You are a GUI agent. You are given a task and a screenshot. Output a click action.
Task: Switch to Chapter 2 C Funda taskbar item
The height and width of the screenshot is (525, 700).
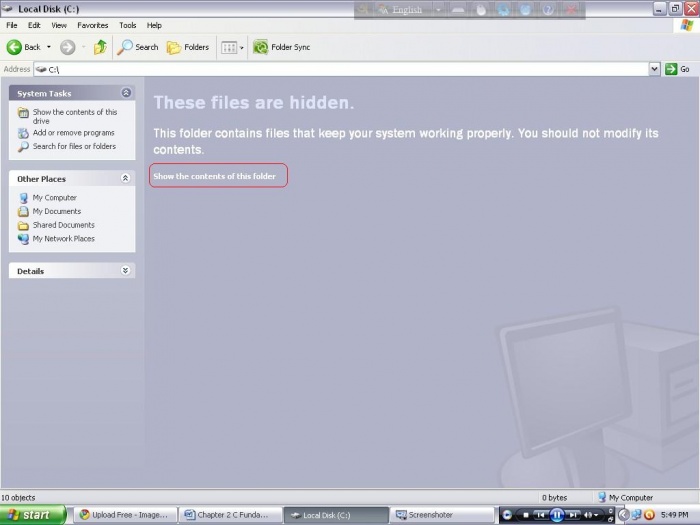coord(230,515)
